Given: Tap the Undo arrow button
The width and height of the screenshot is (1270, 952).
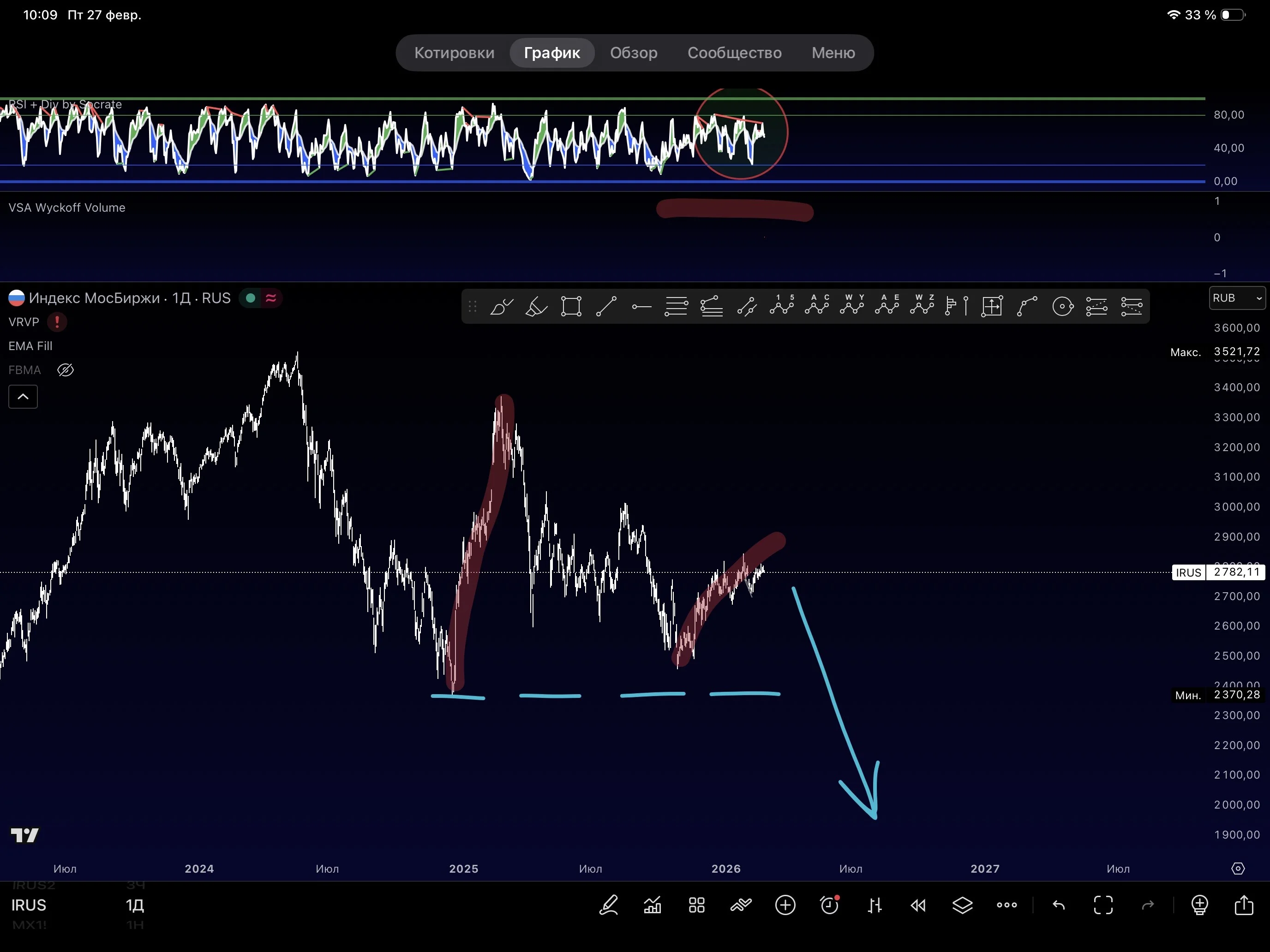Looking at the screenshot, I should (x=1058, y=905).
